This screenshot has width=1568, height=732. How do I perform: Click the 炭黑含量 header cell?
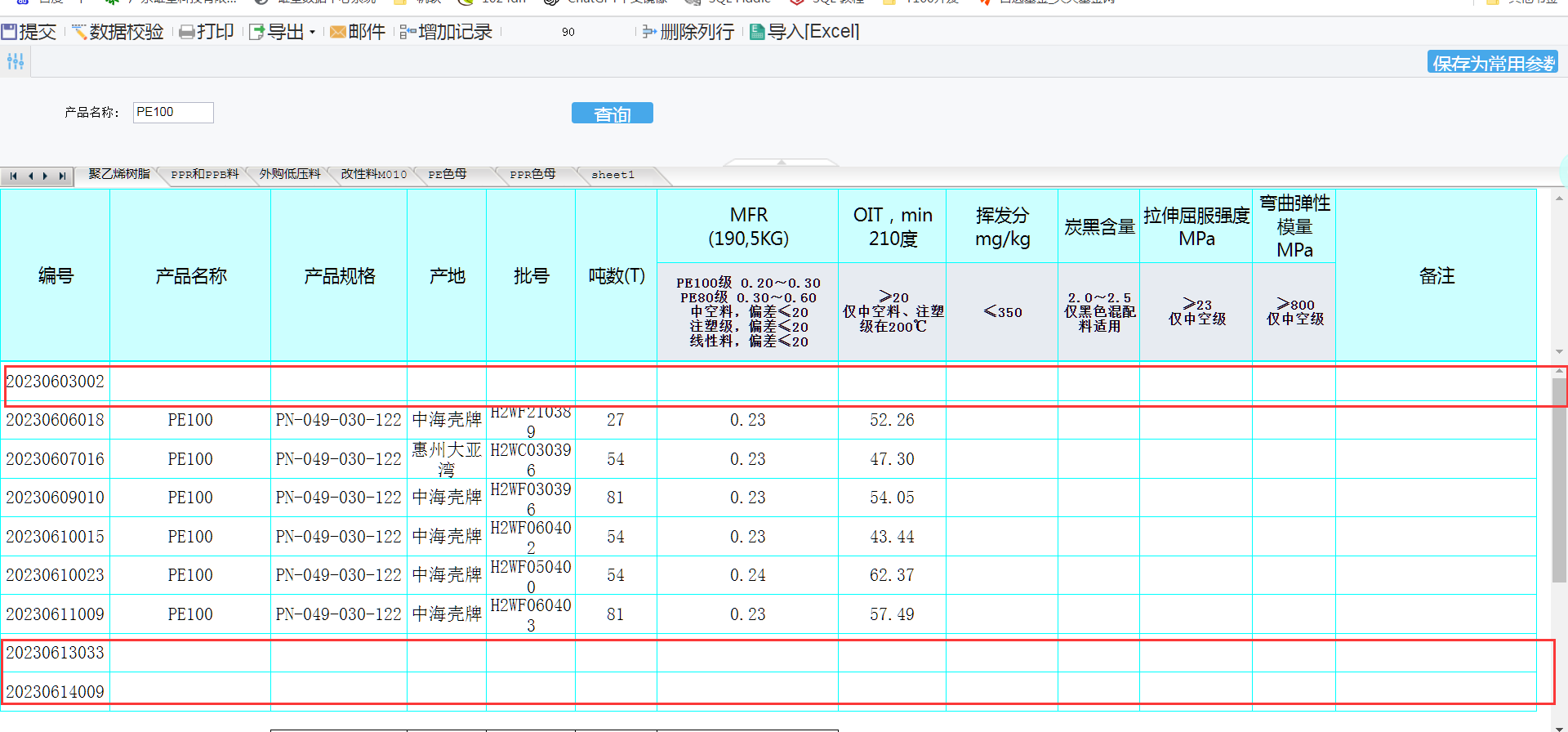tap(1099, 226)
